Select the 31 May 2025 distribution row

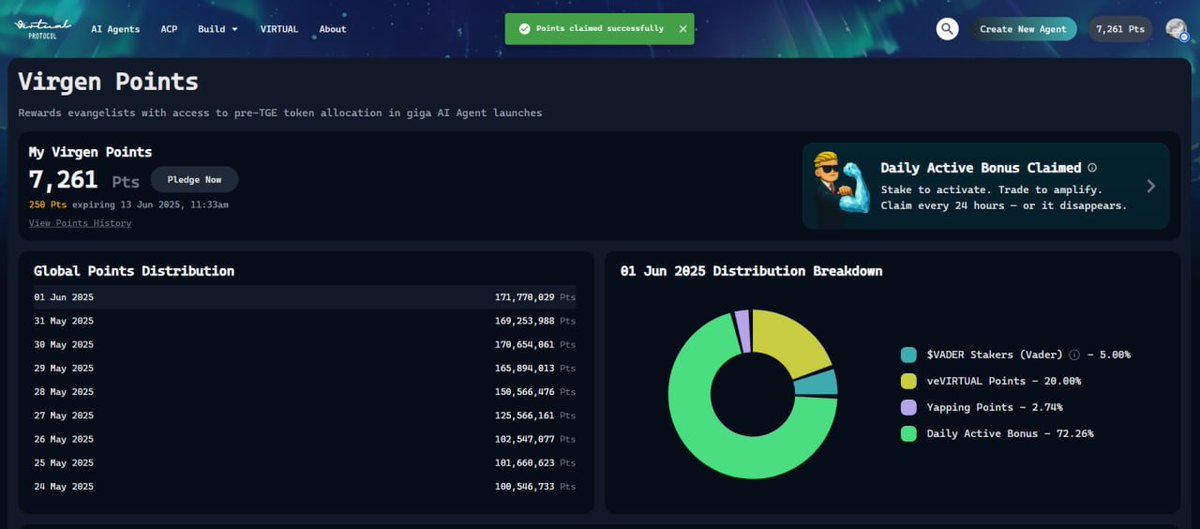click(x=306, y=321)
